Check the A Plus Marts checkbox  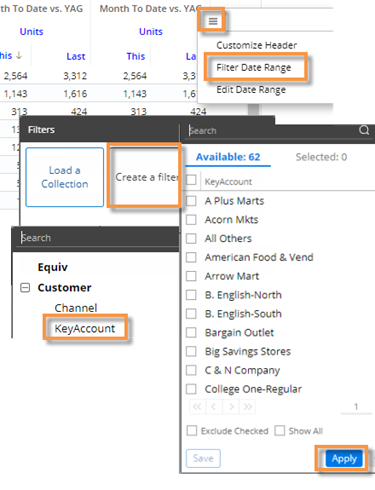pos(191,201)
